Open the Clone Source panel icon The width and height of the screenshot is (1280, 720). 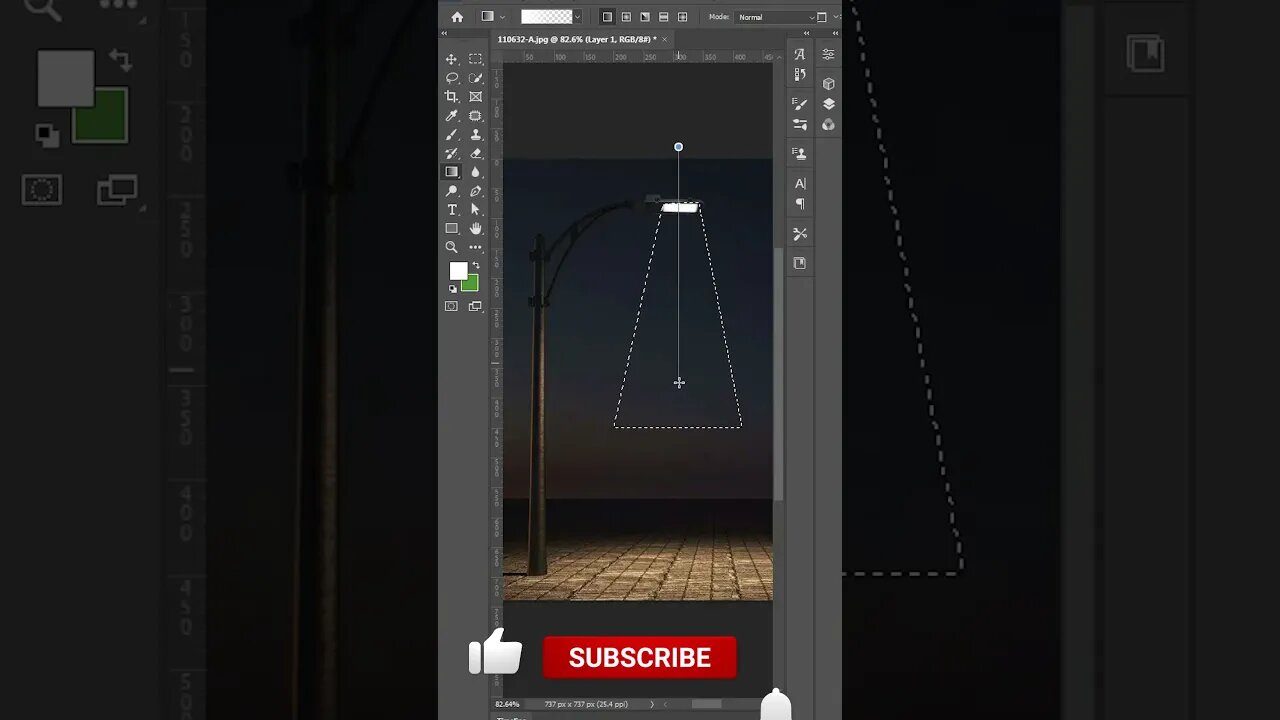800,153
